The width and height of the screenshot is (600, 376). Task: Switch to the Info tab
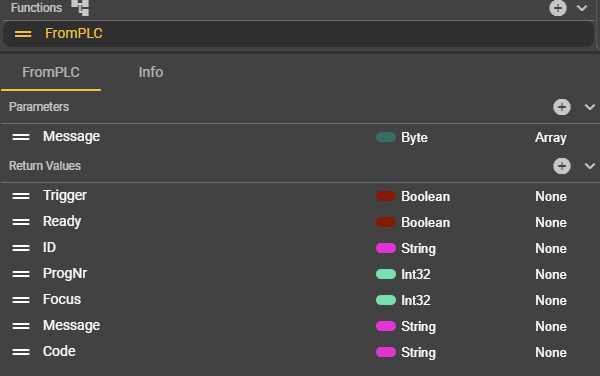(151, 72)
